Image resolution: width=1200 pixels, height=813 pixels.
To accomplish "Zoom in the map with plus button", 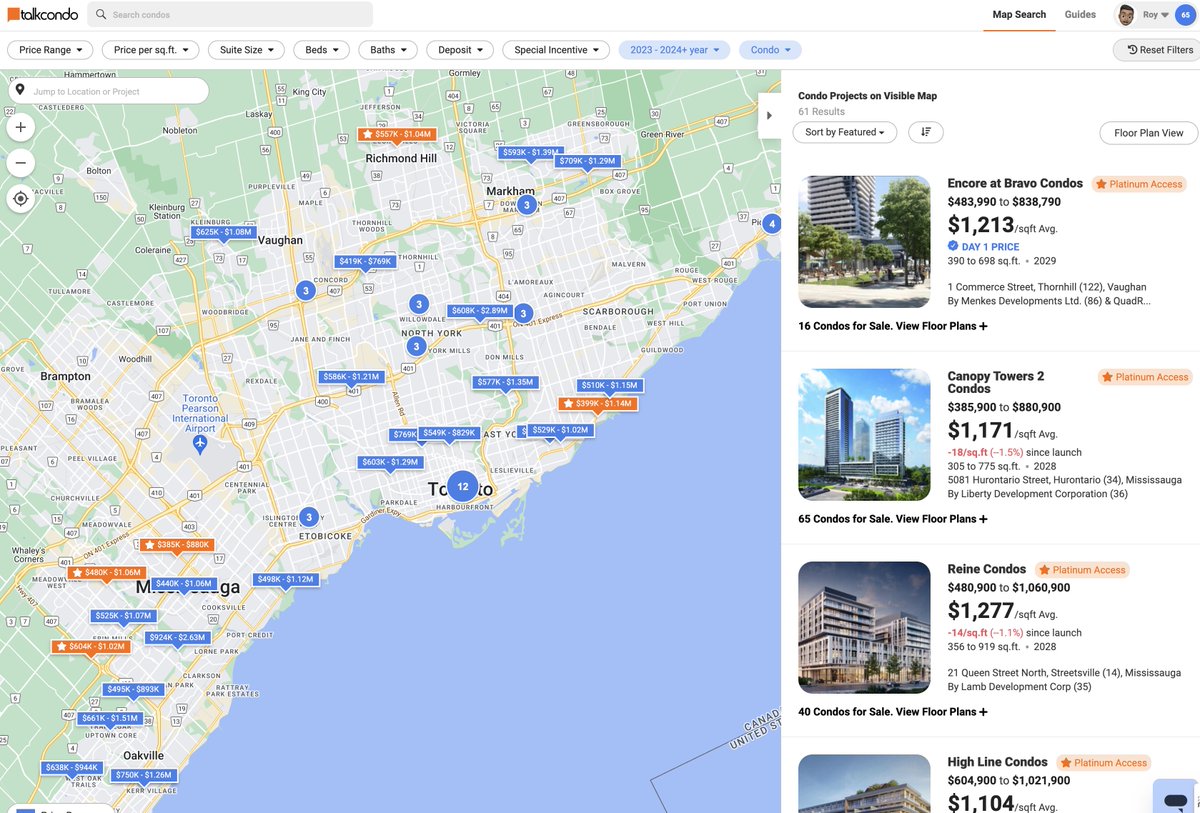I will coord(20,127).
